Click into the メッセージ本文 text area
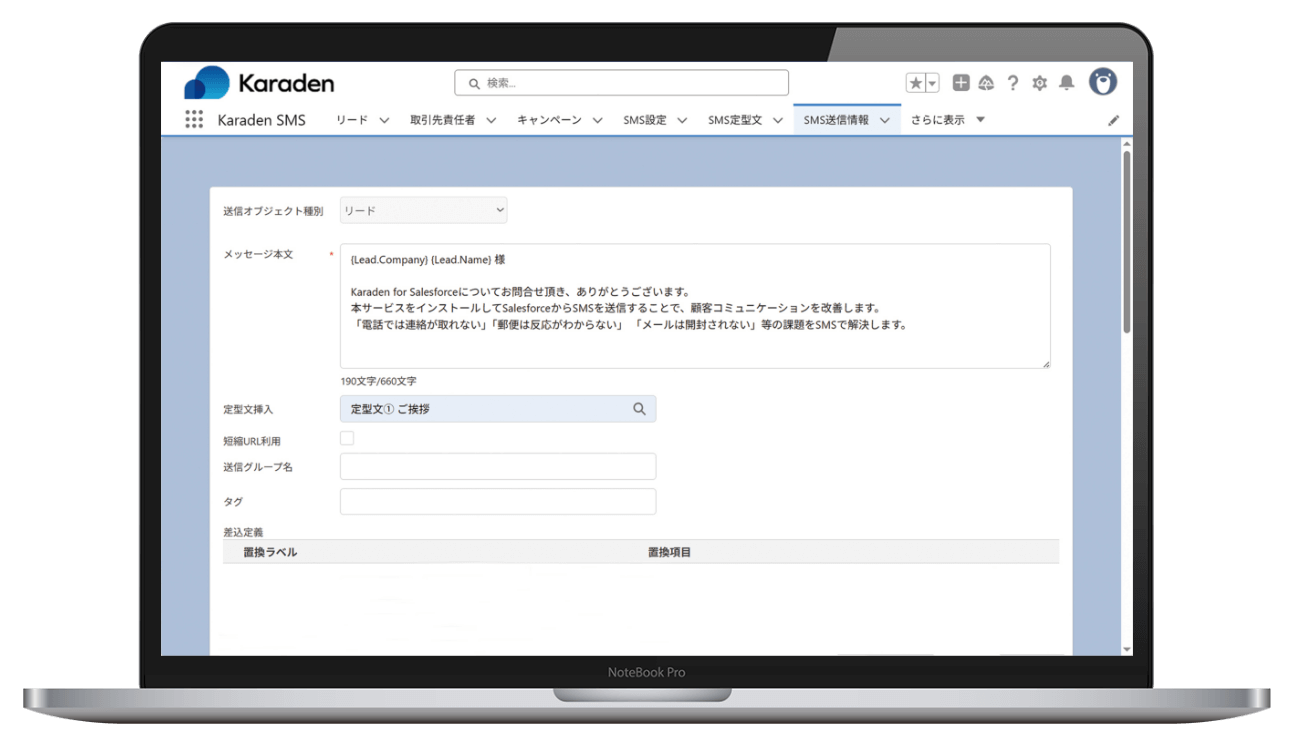1294x744 pixels. click(x=695, y=306)
